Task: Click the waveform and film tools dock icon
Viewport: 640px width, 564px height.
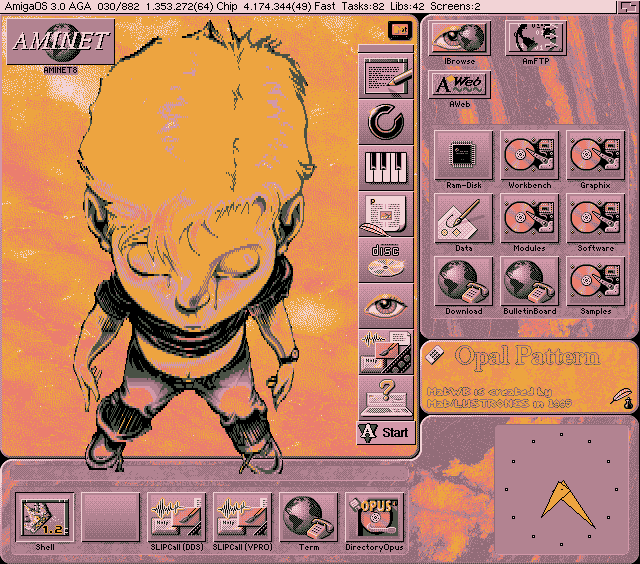Action: point(386,352)
